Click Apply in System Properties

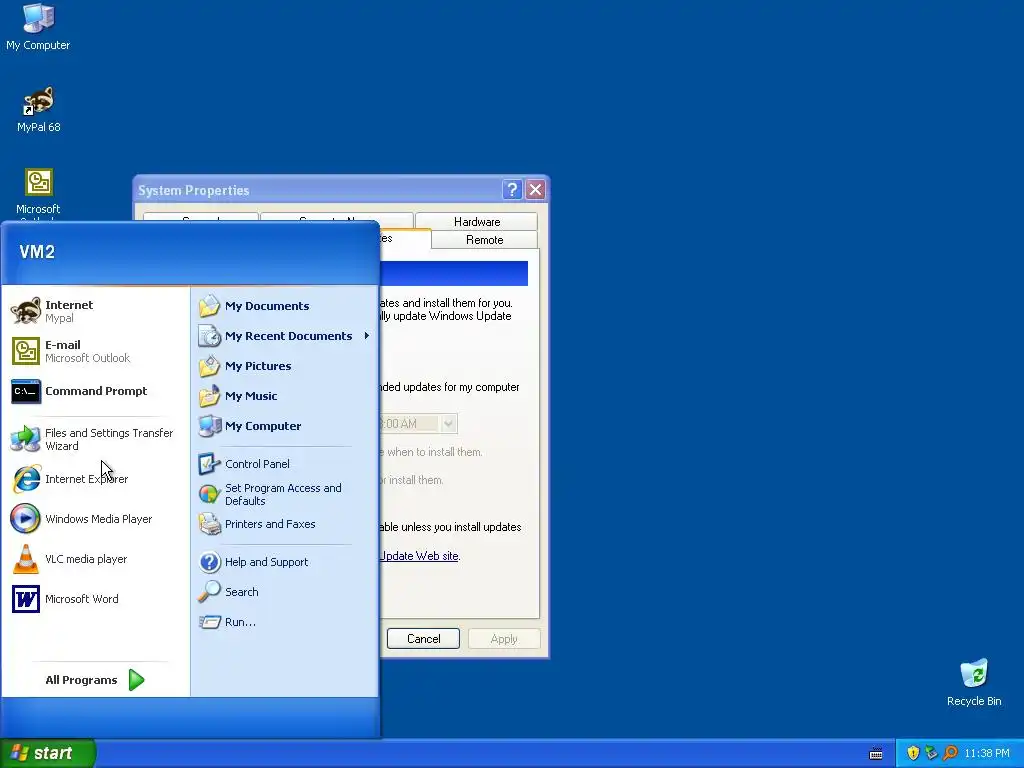tap(504, 639)
